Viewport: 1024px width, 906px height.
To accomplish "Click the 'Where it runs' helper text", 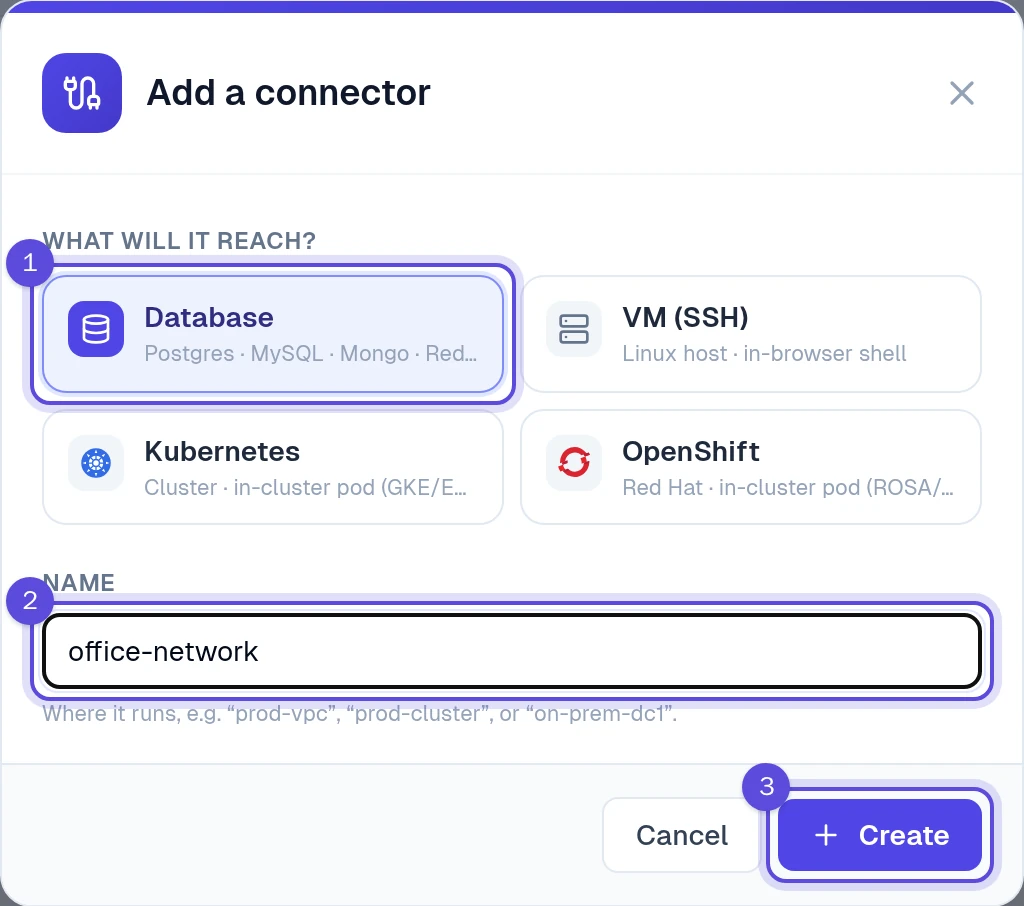I will click(360, 713).
